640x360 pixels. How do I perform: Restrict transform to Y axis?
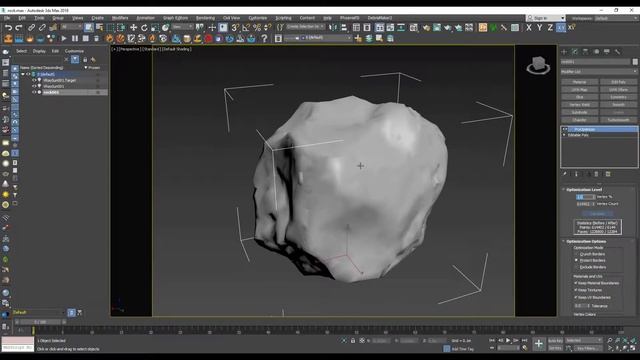[x=540, y=27]
